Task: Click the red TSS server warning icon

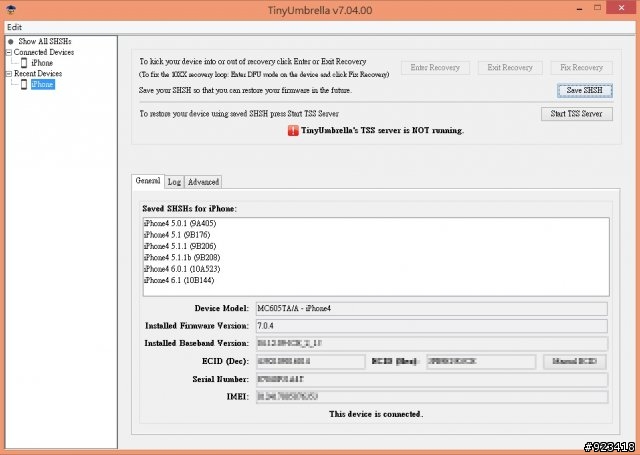Action: (x=293, y=131)
